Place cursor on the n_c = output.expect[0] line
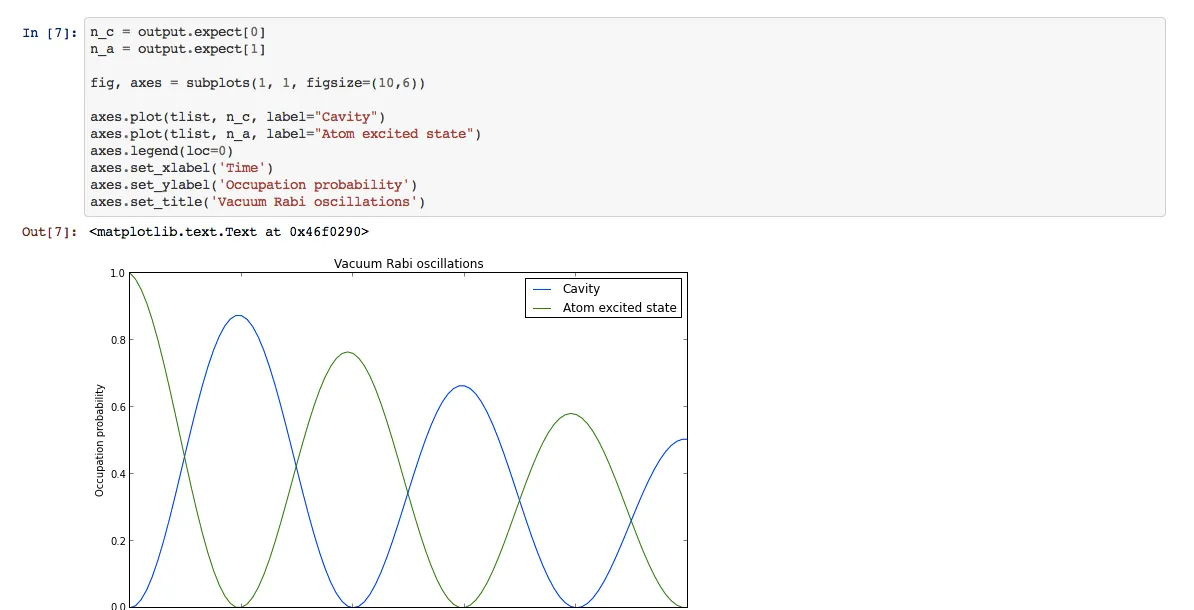Image resolution: width=1194 pixels, height=610 pixels. pyautogui.click(x=177, y=32)
